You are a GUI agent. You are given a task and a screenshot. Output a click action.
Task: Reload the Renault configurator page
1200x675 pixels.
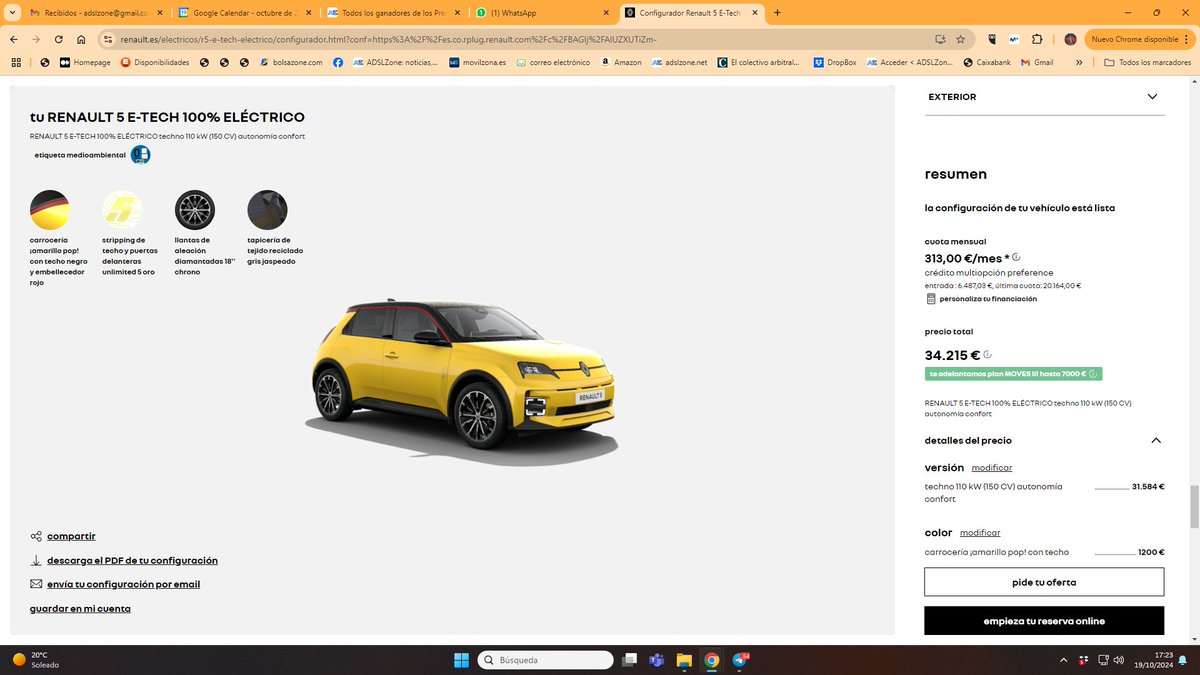tap(59, 39)
